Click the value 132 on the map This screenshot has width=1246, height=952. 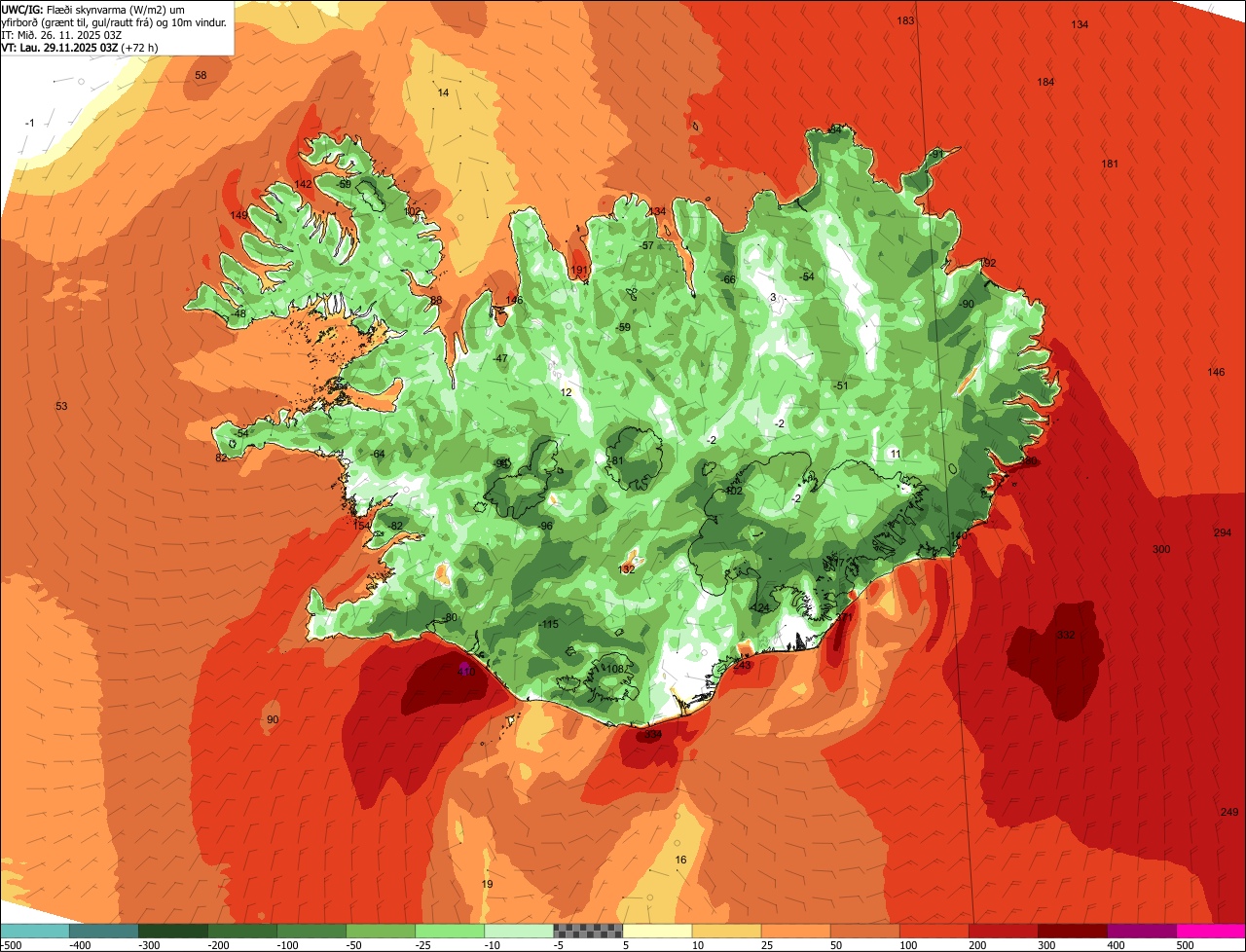[627, 569]
